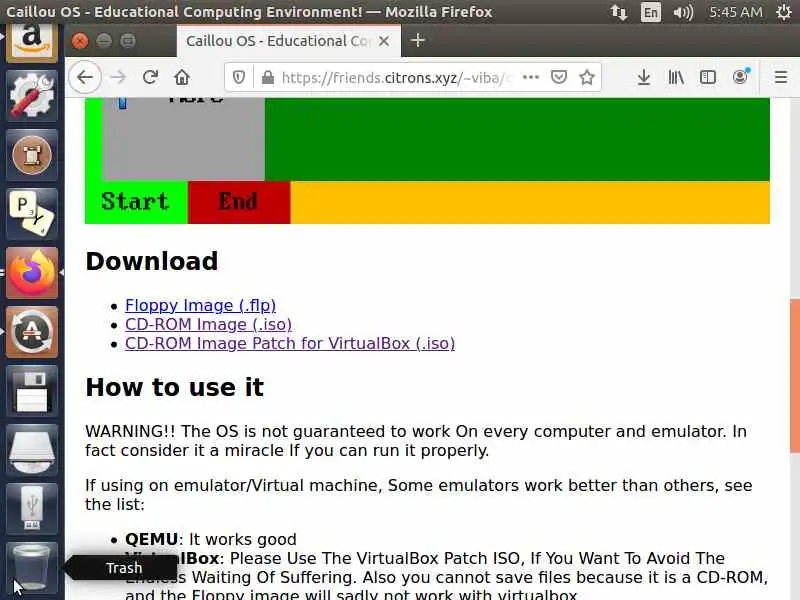Open the floppy disk drive icon
Image resolution: width=800 pixels, height=600 pixels.
tap(32, 391)
